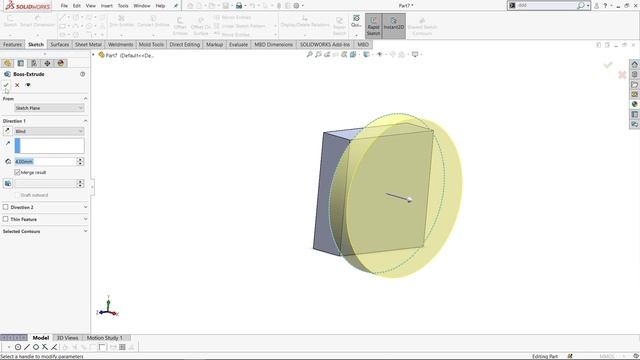Click the draft angle spinner arrows
The height and width of the screenshot is (360, 640).
[x=80, y=184]
